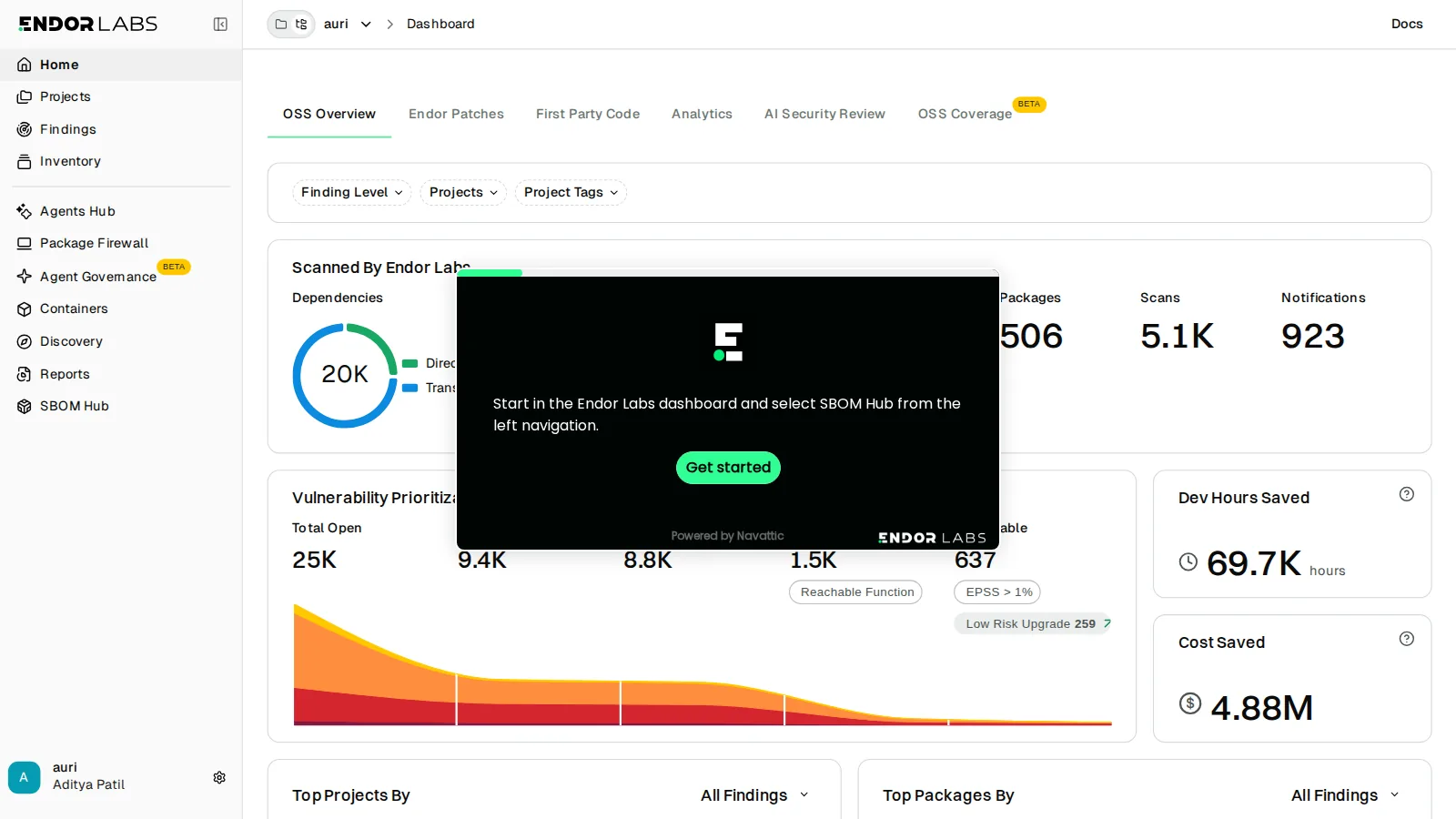The width and height of the screenshot is (1456, 819).
Task: Click the Reports document icon
Action: (25, 374)
